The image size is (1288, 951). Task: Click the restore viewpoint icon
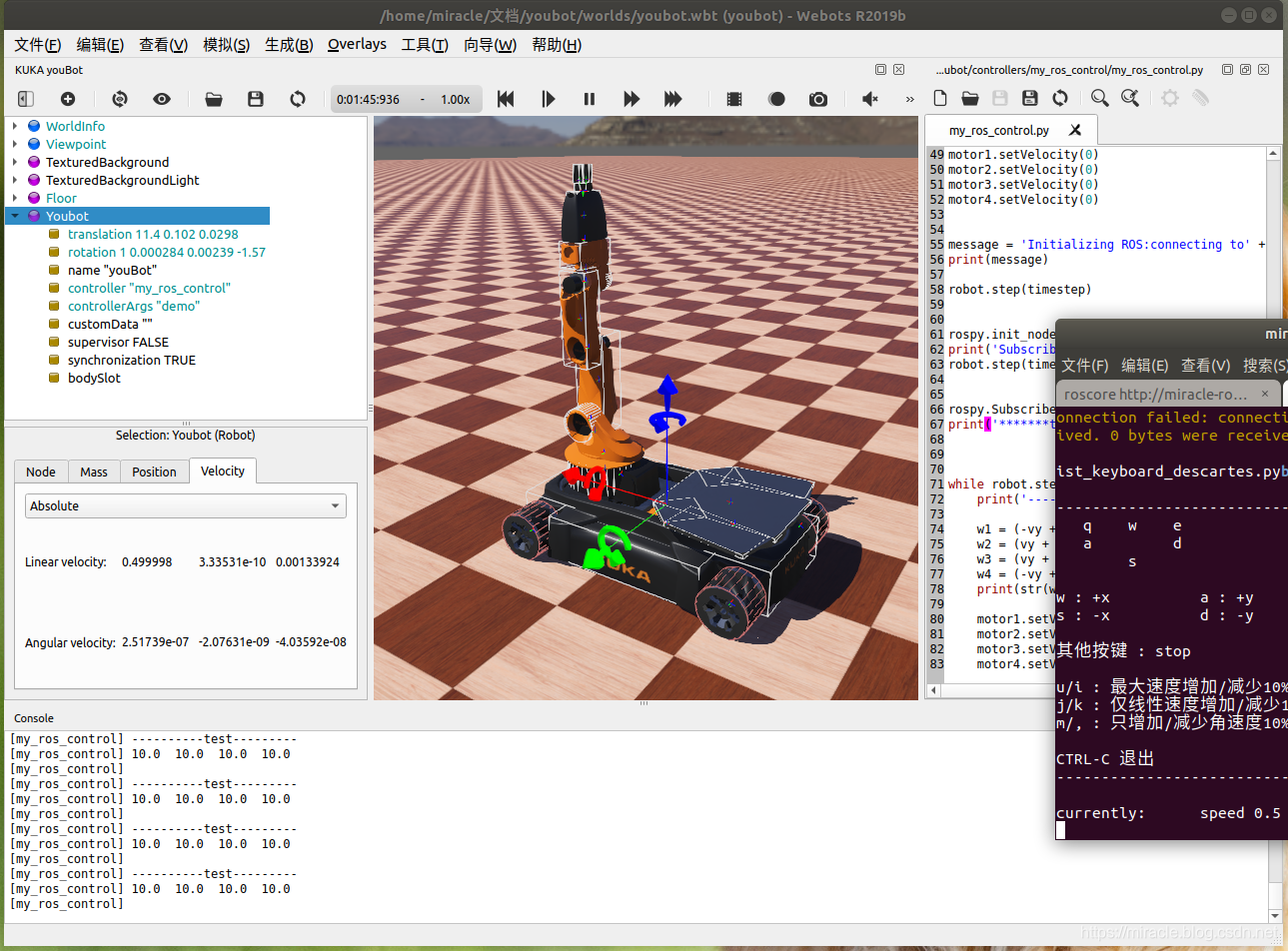click(120, 99)
